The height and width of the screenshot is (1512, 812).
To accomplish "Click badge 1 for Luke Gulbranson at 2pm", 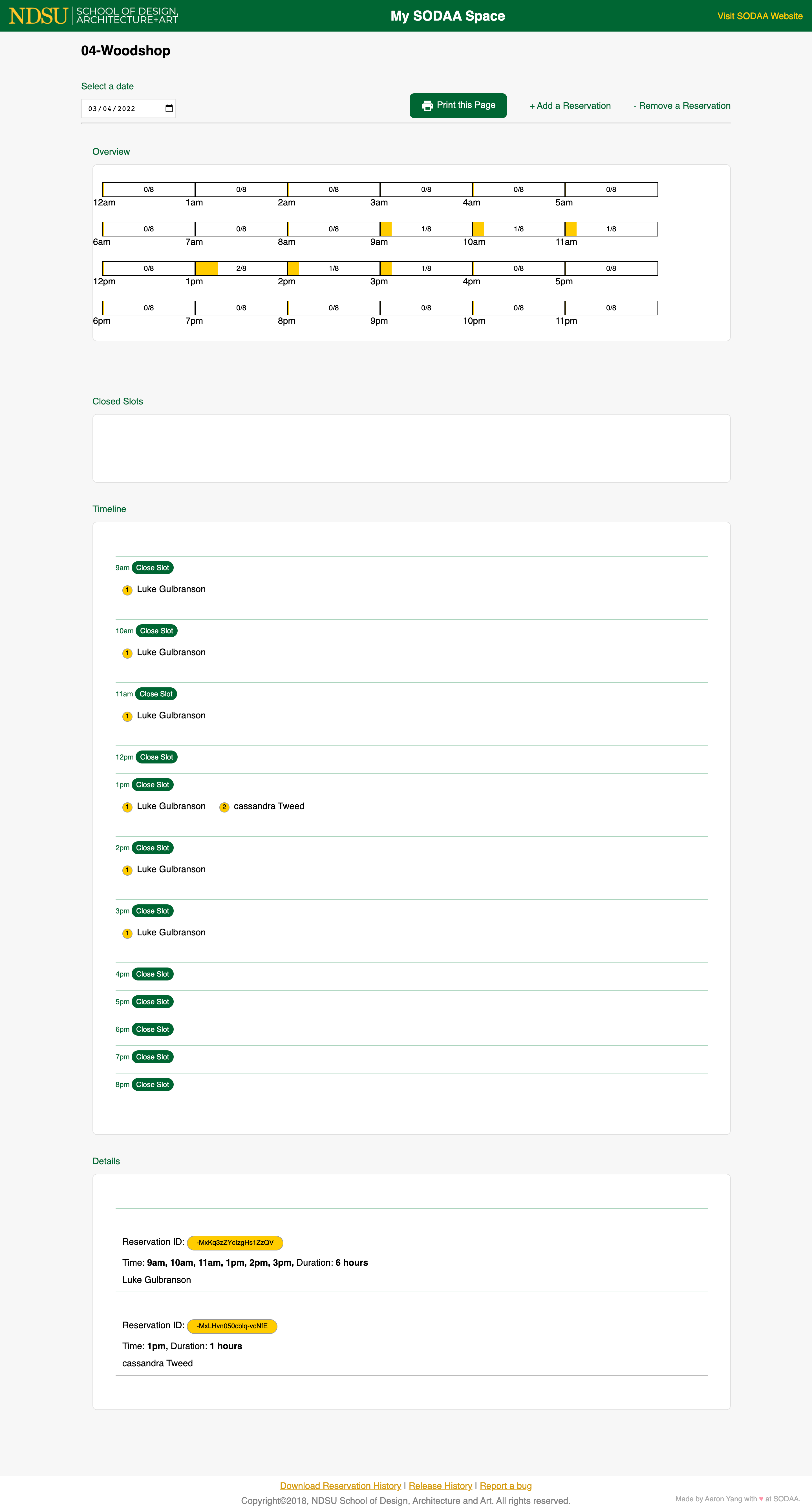I will (x=127, y=870).
